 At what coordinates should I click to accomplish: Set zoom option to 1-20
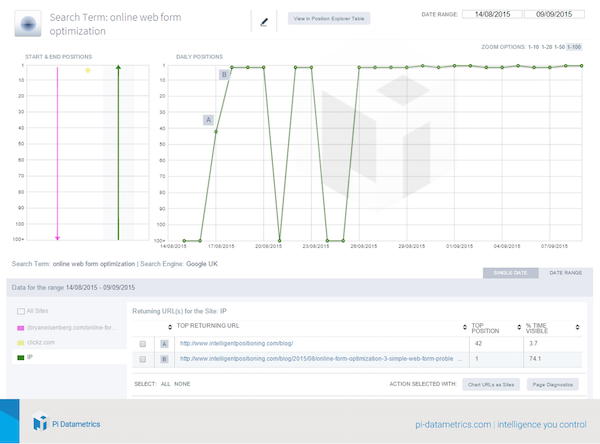(546, 47)
